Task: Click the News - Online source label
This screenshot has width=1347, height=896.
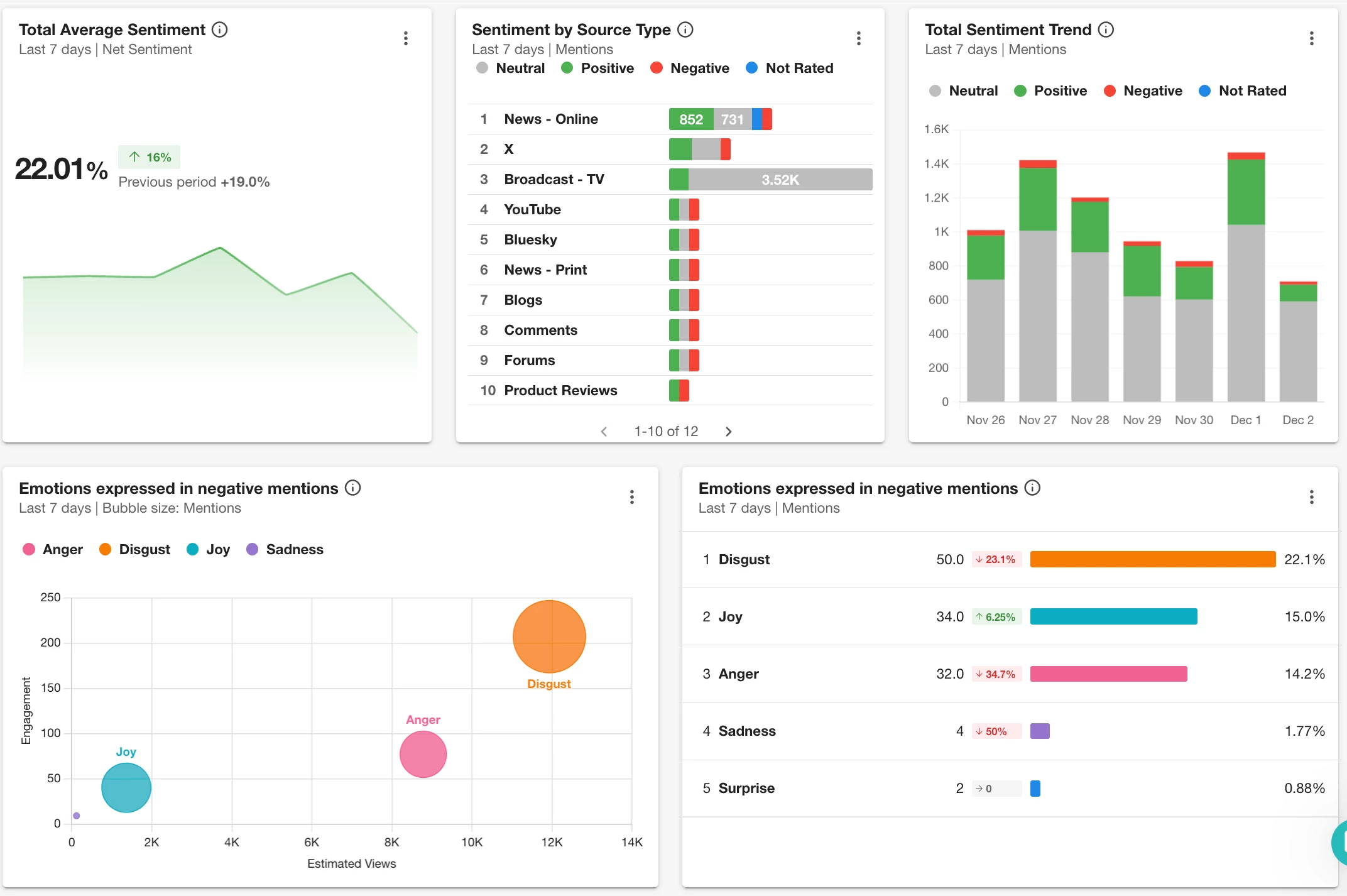Action: (550, 119)
